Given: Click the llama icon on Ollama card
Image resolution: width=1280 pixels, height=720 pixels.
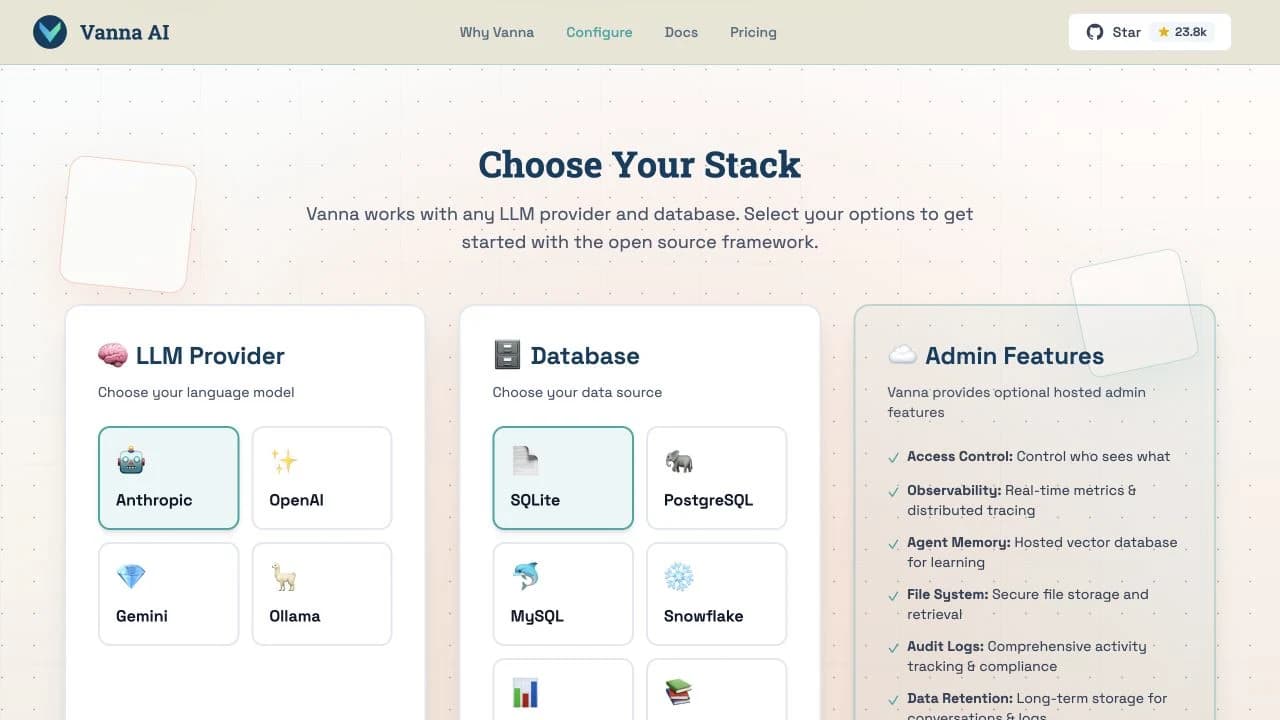Looking at the screenshot, I should [x=284, y=577].
